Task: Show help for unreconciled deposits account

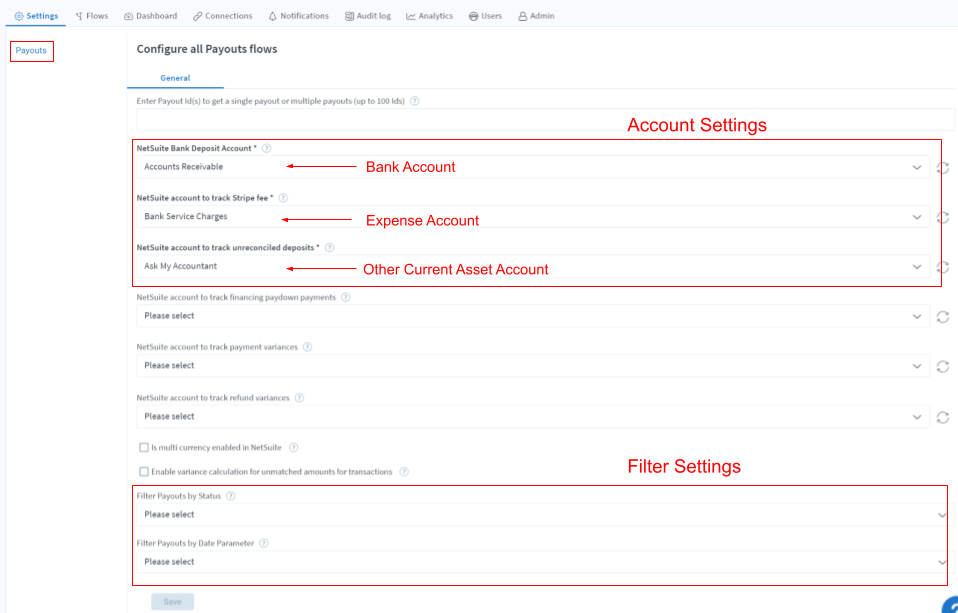Action: point(329,248)
